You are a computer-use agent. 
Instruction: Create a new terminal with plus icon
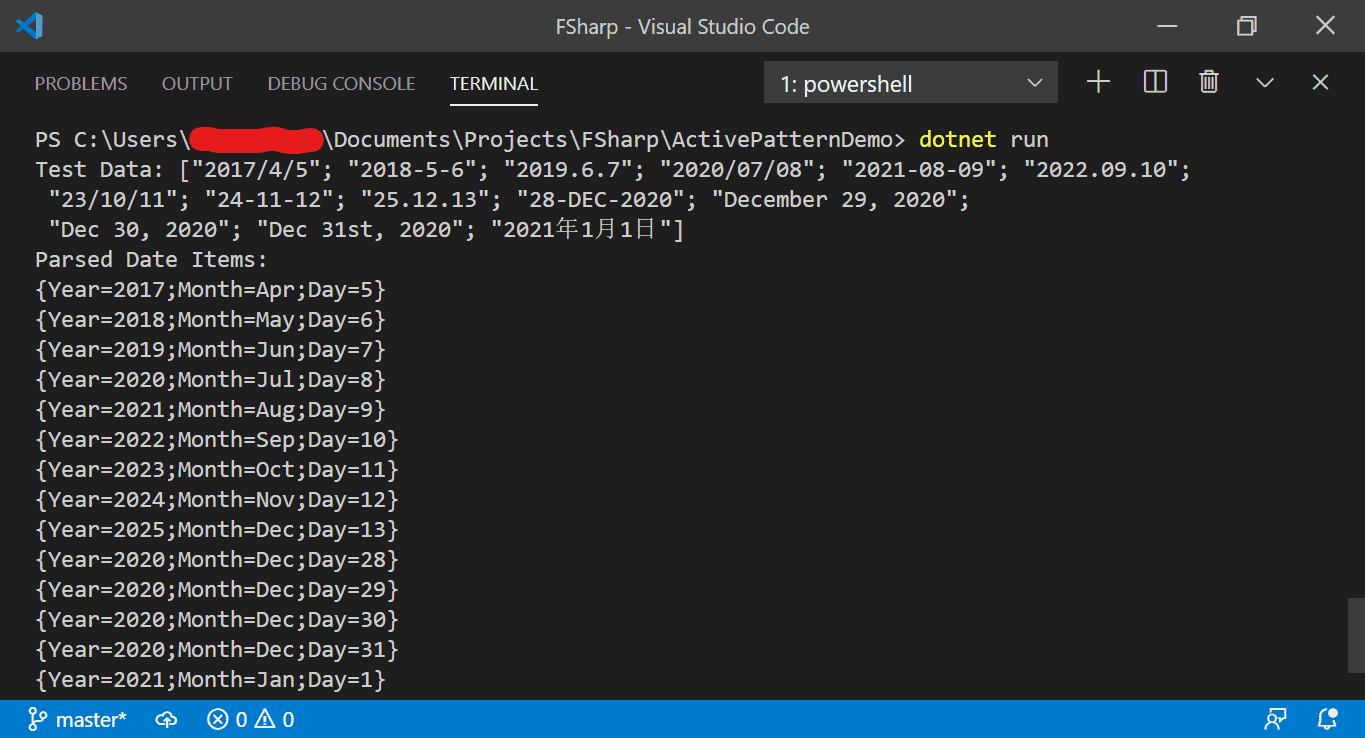(x=1098, y=83)
